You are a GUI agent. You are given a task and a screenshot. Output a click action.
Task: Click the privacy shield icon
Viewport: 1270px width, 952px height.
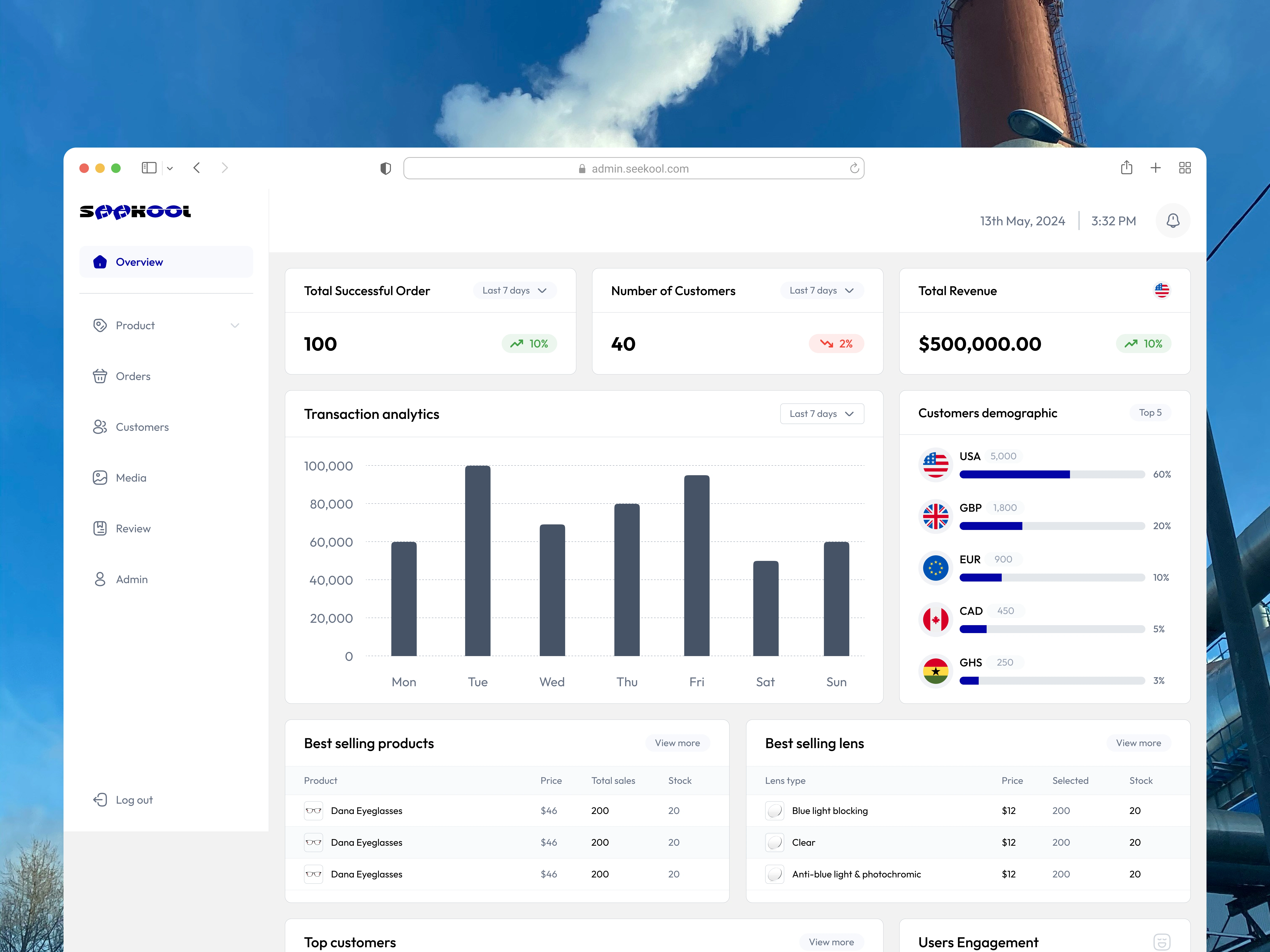pyautogui.click(x=386, y=168)
